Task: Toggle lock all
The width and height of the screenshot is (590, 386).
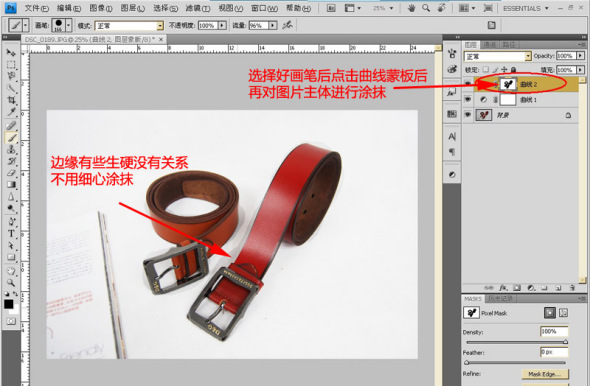Action: (513, 70)
